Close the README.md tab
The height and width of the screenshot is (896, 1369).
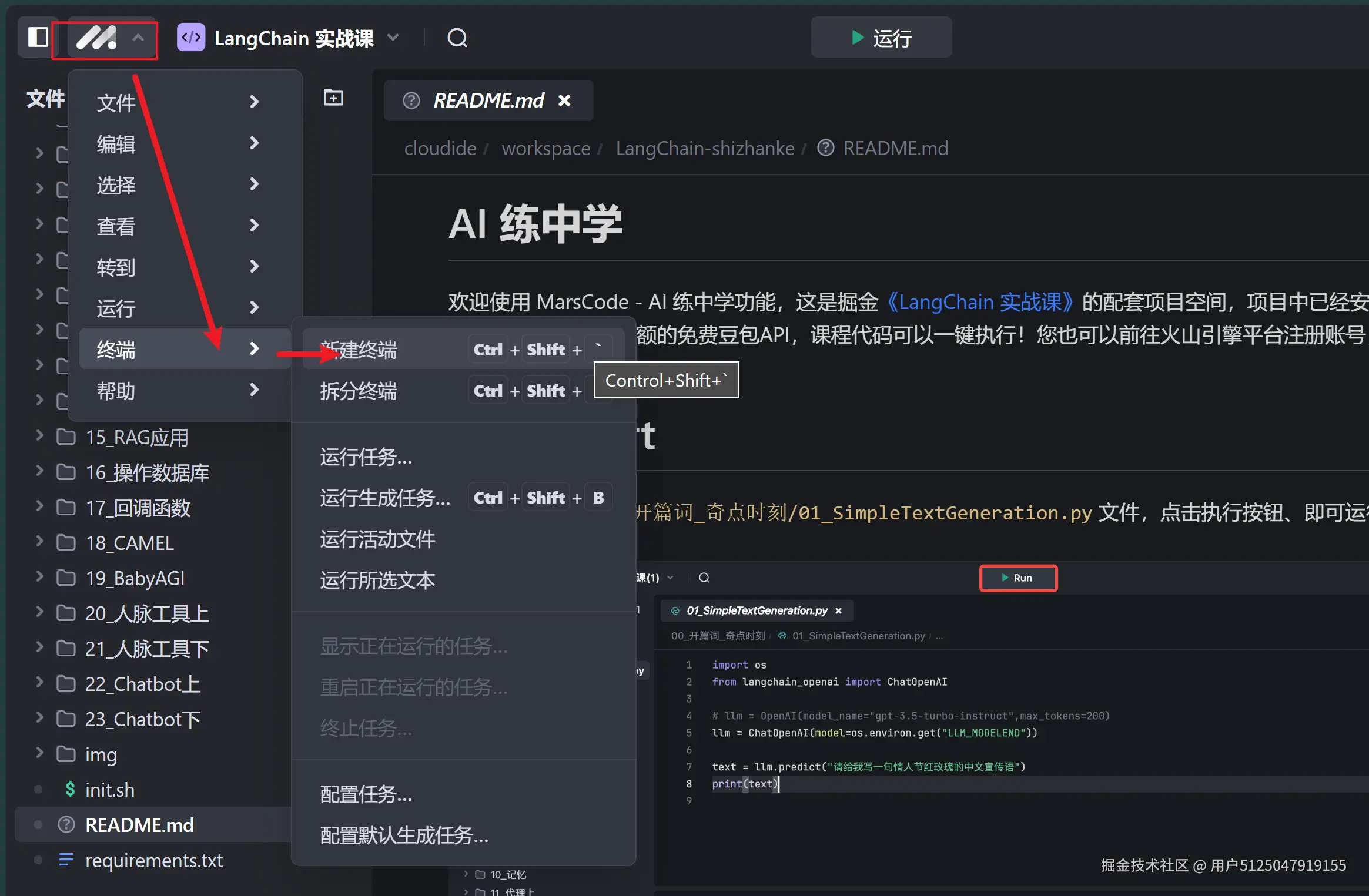pos(564,100)
